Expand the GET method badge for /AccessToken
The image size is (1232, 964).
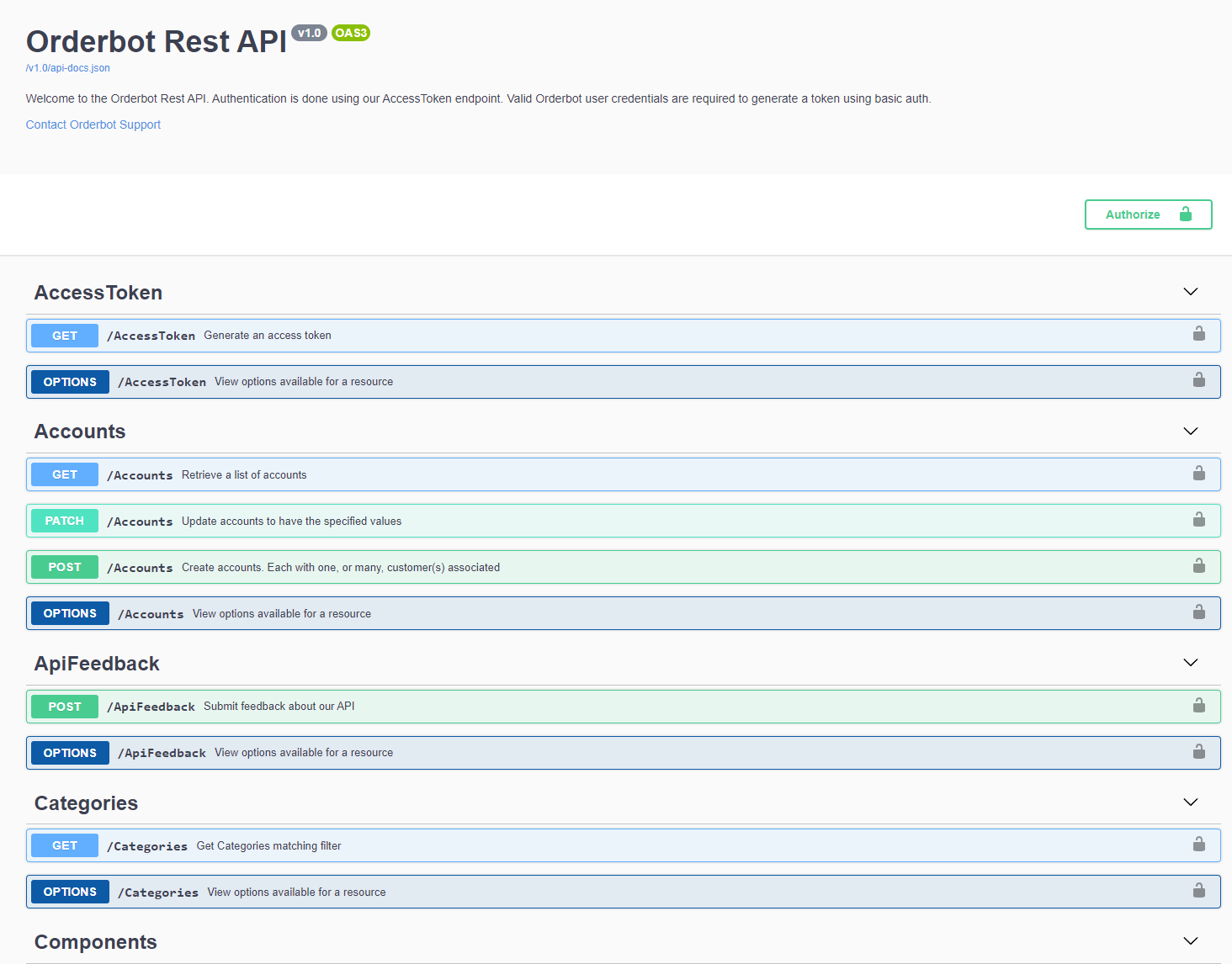[x=65, y=336]
